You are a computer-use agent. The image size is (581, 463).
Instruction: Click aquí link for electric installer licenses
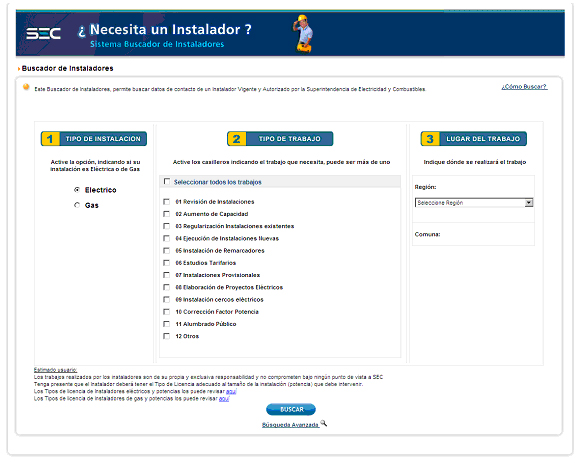pos(231,392)
